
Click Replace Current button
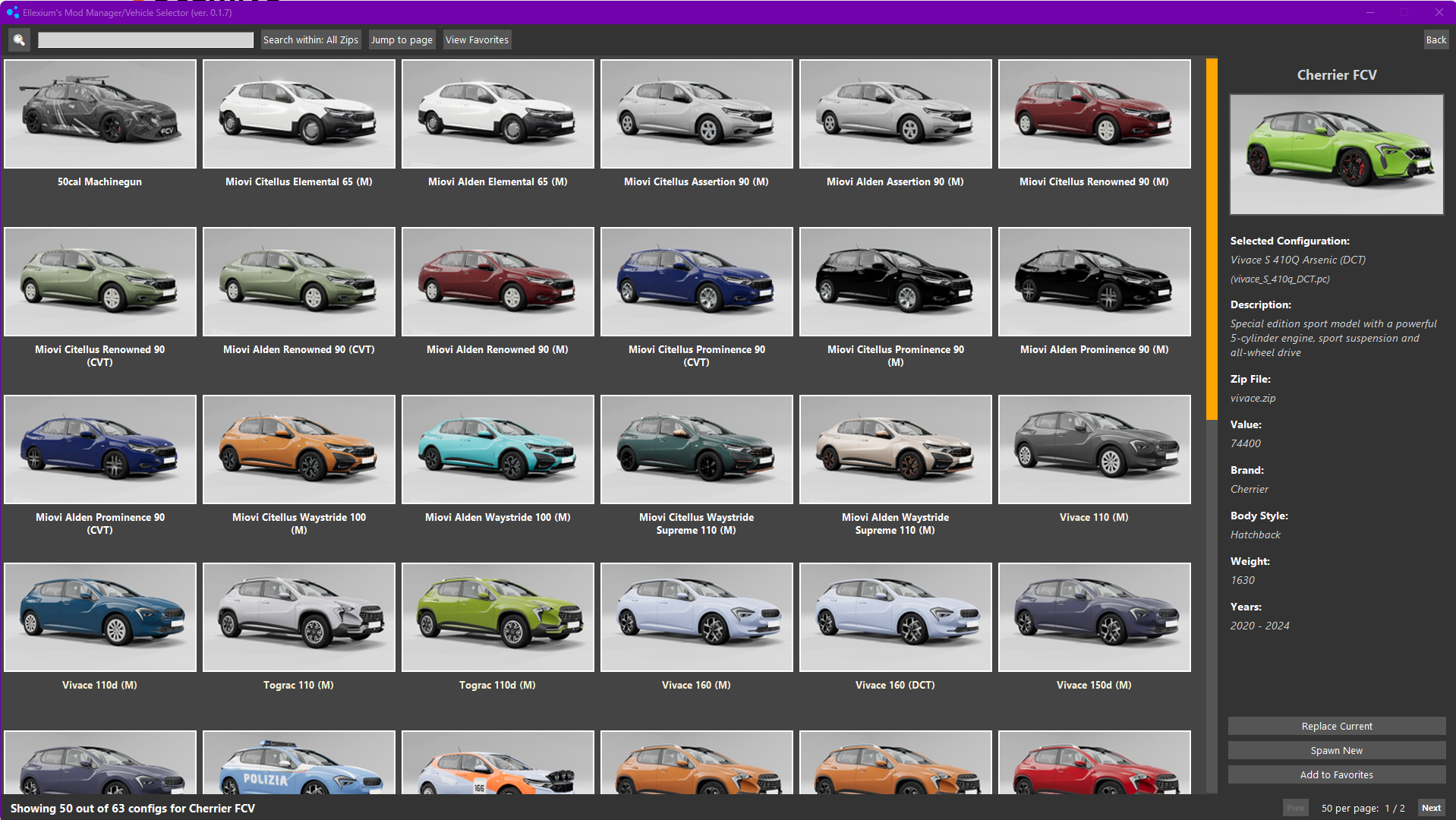(x=1337, y=726)
